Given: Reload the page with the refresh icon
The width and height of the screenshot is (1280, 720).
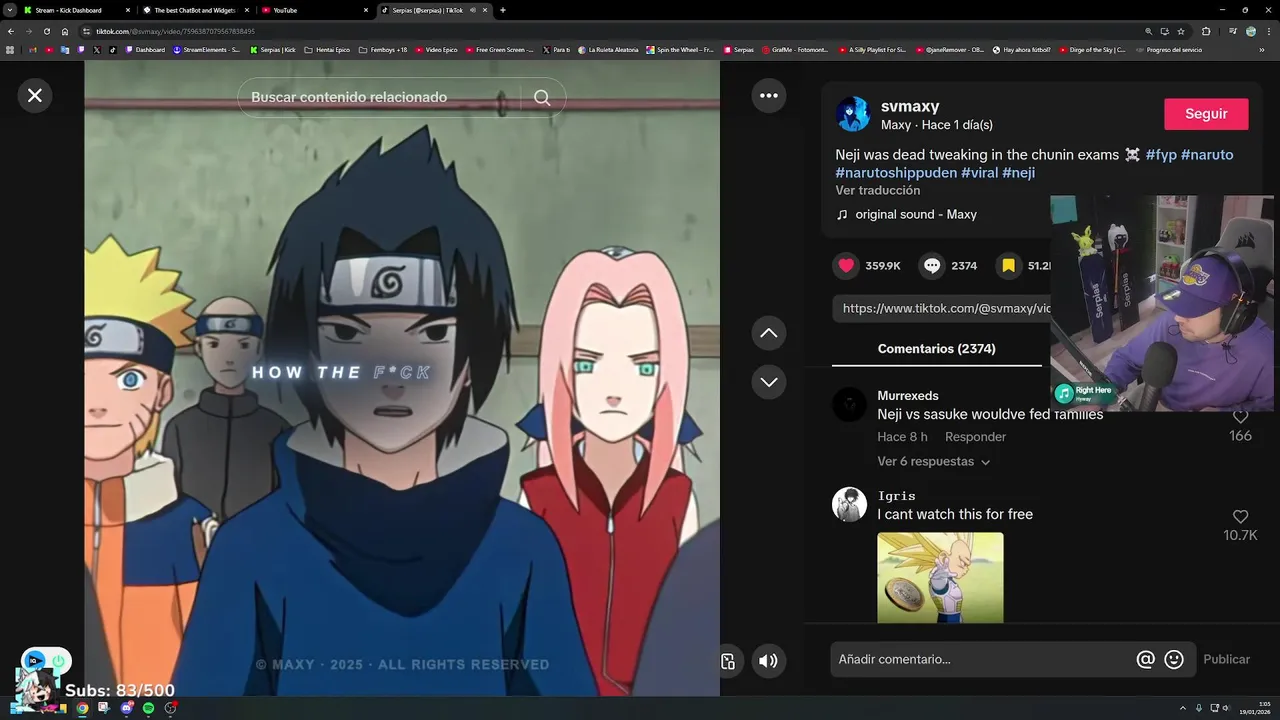Looking at the screenshot, I should (x=46, y=31).
